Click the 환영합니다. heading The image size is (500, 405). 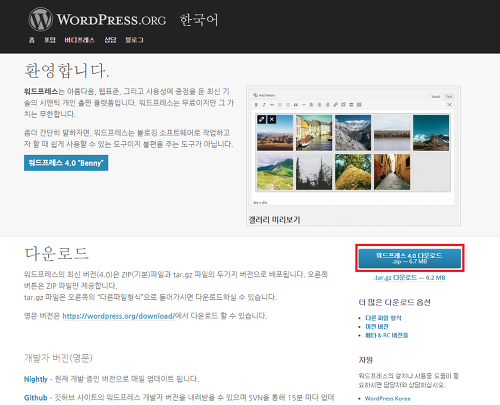tap(67, 71)
